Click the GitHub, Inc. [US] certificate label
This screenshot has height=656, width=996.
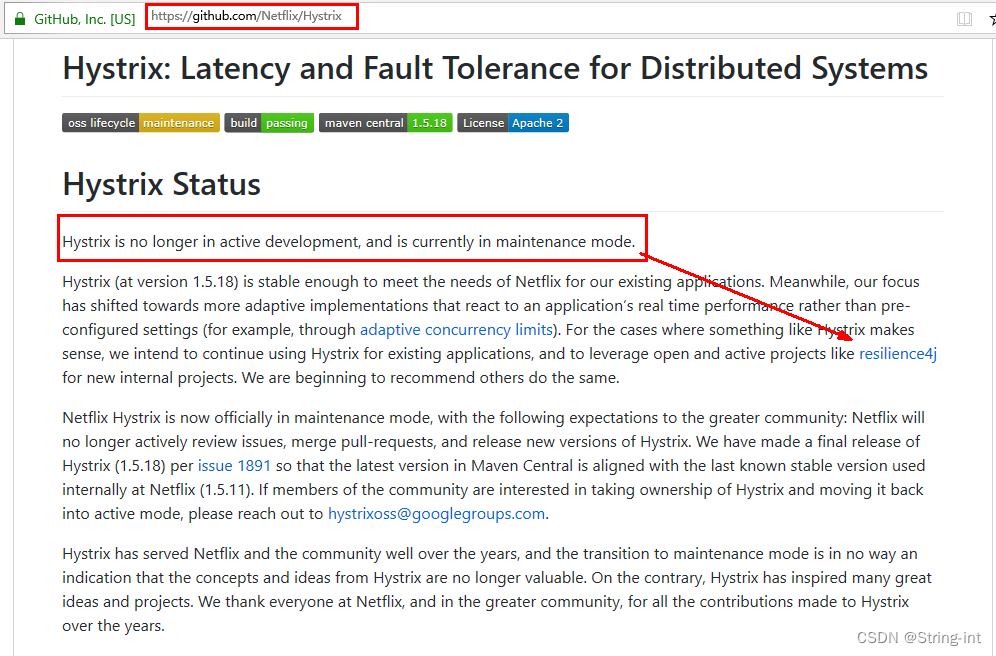coord(84,19)
